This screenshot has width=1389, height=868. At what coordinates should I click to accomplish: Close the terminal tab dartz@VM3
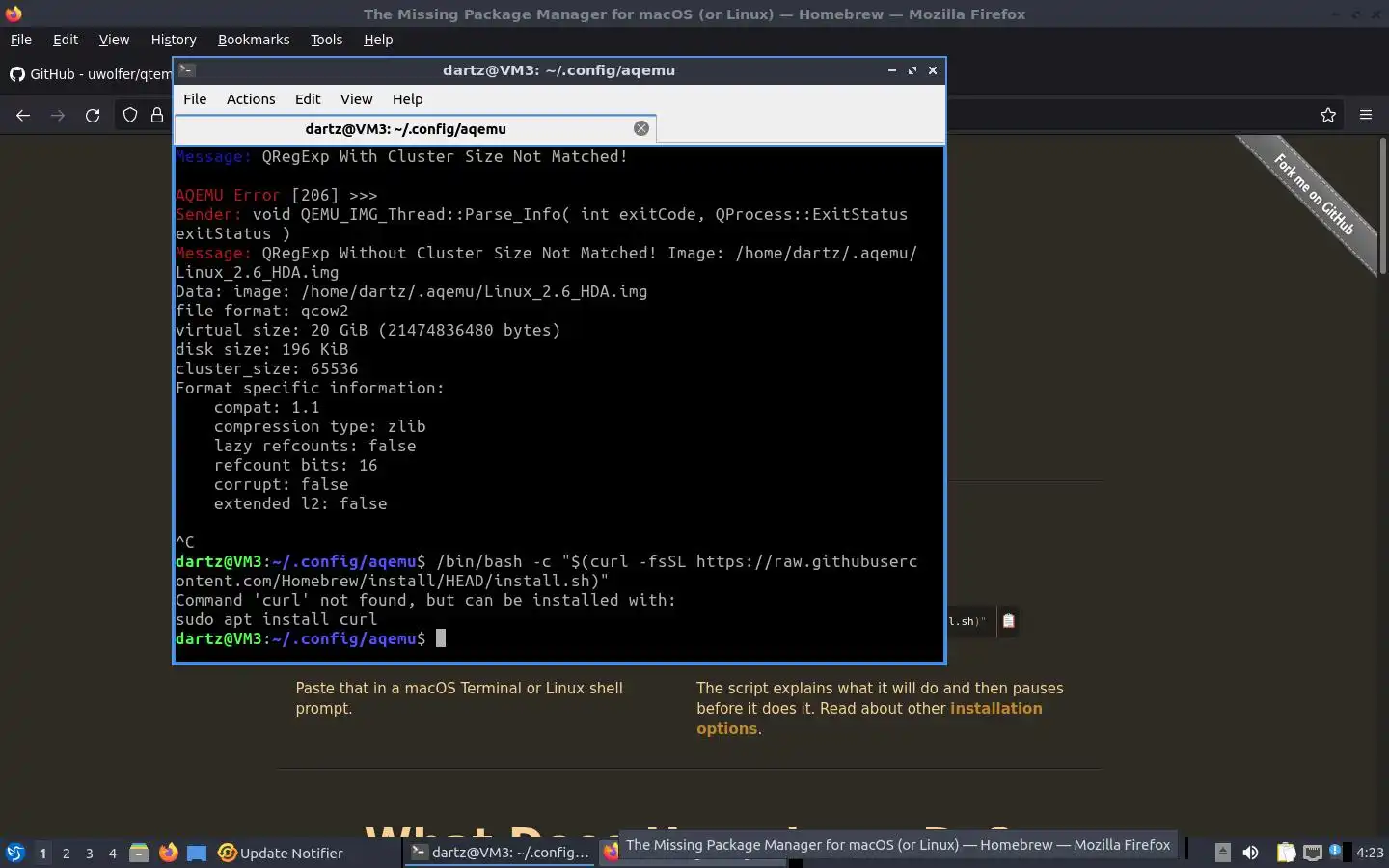pos(641,128)
